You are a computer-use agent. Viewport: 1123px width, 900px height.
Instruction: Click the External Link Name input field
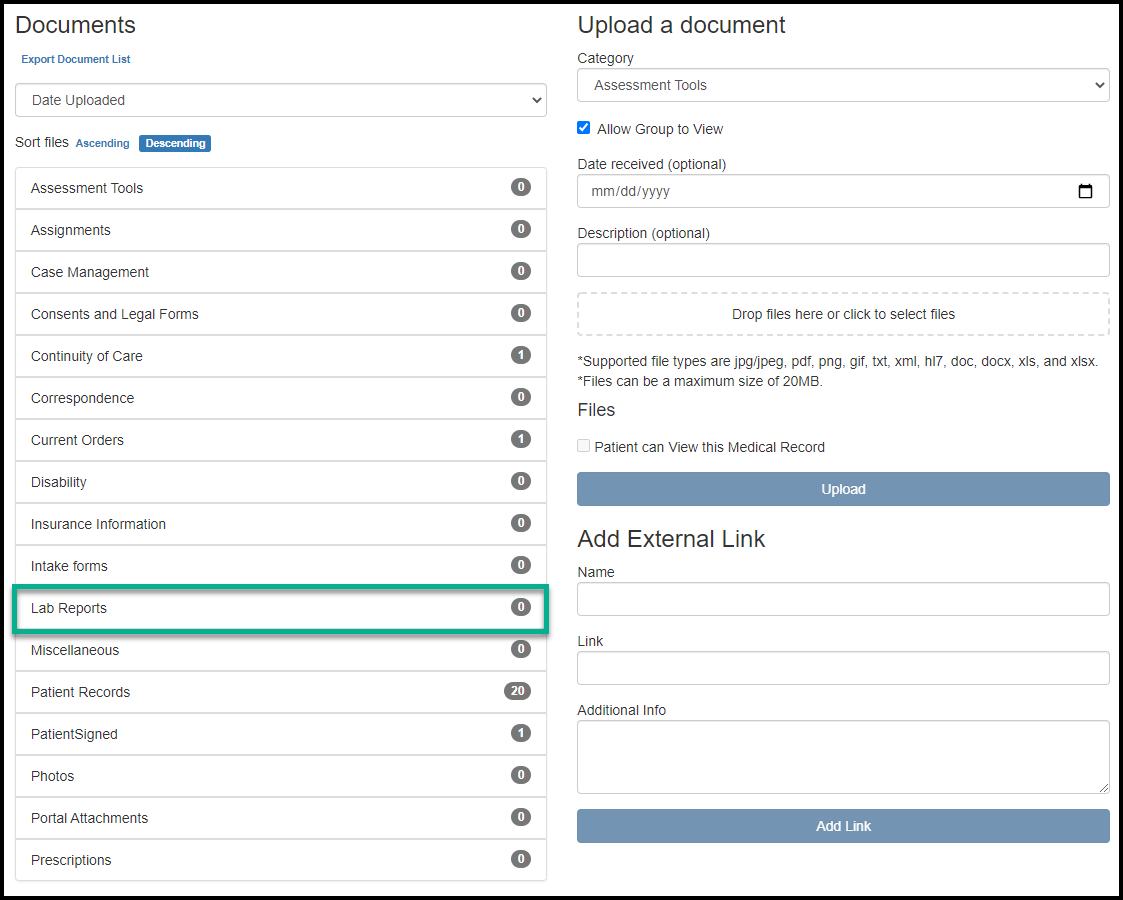coord(842,599)
